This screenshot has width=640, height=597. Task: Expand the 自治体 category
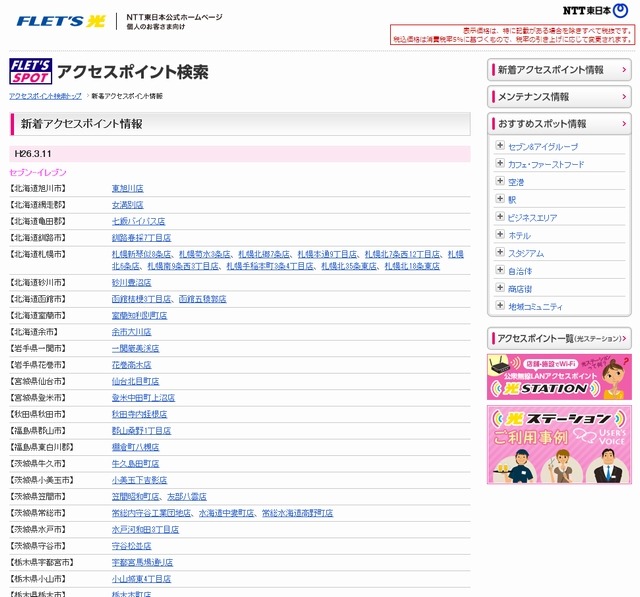point(500,270)
